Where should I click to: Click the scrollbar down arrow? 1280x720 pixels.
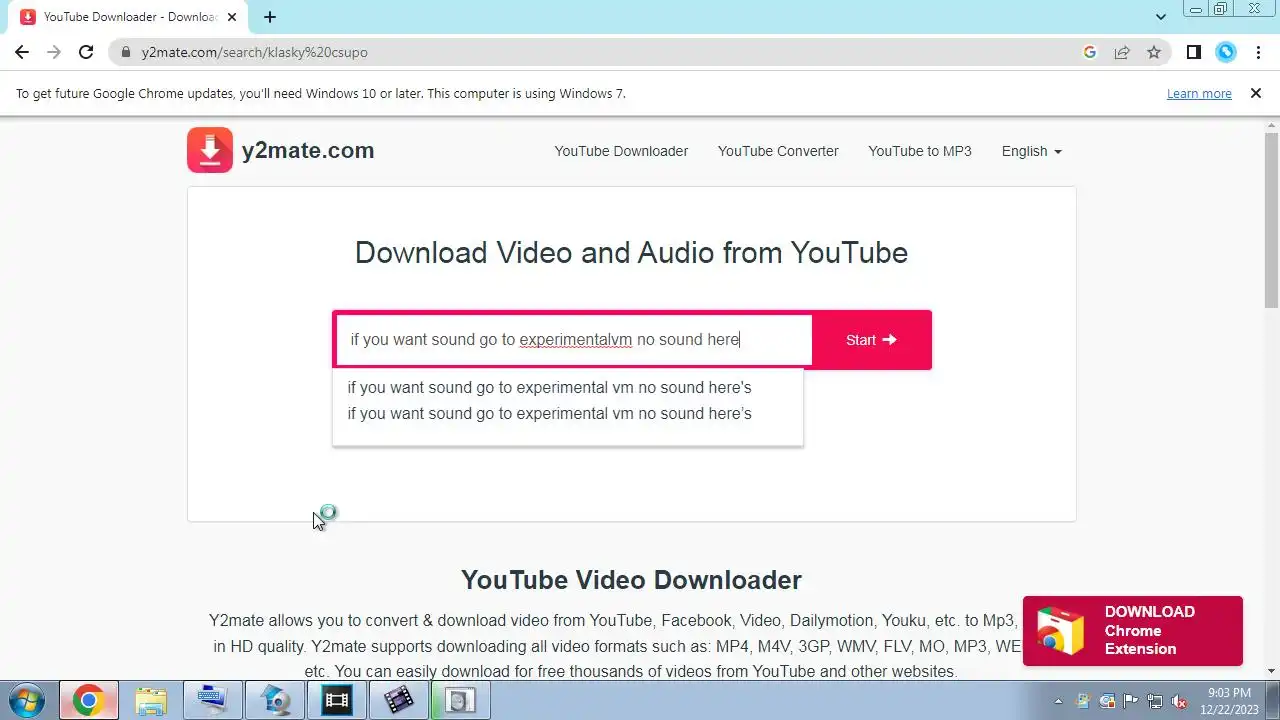(1271, 671)
